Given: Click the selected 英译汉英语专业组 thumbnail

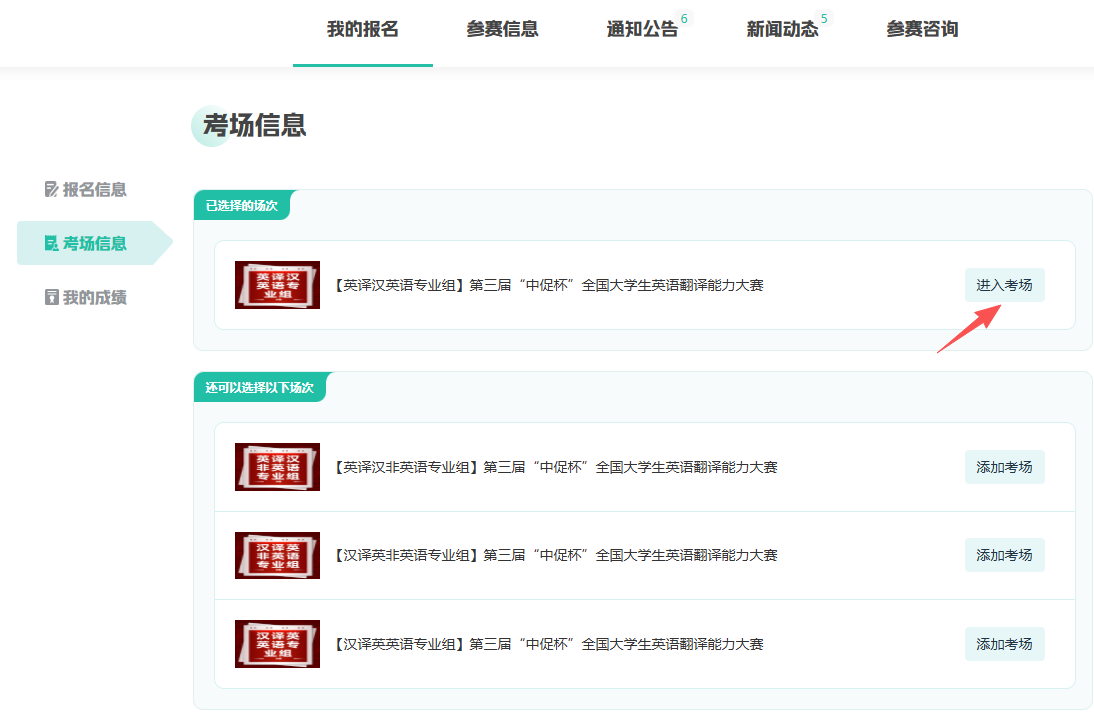Looking at the screenshot, I should [277, 285].
